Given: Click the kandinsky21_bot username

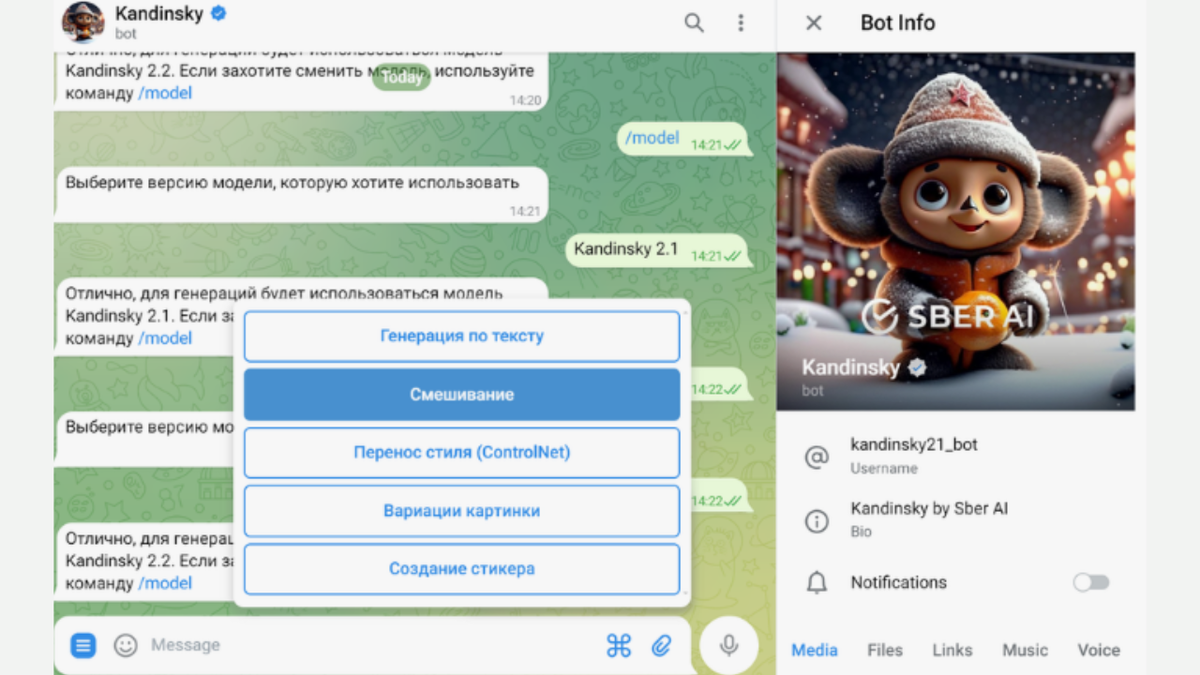Looking at the screenshot, I should 914,445.
